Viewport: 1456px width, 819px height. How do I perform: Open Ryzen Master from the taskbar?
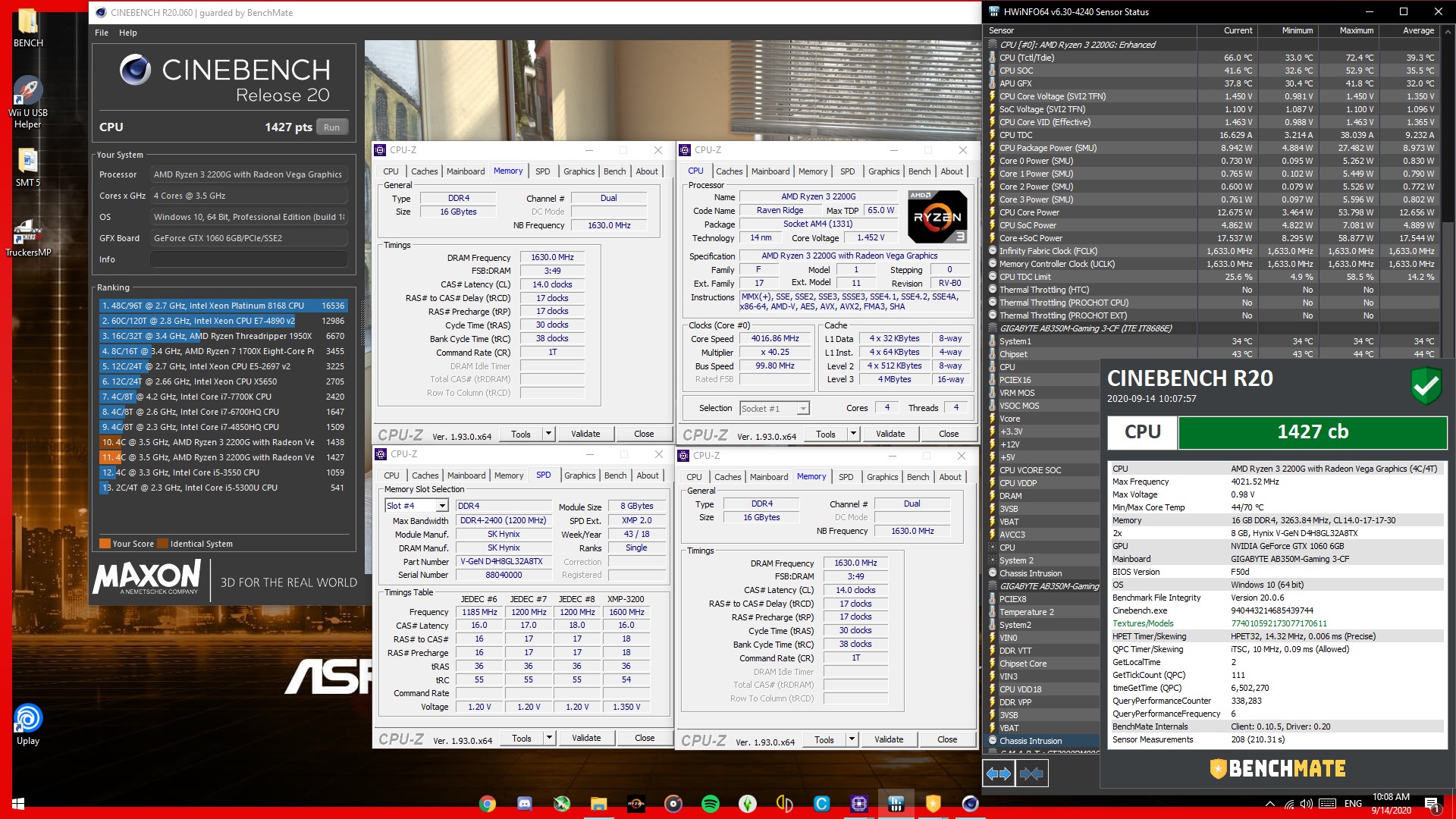[x=636, y=804]
